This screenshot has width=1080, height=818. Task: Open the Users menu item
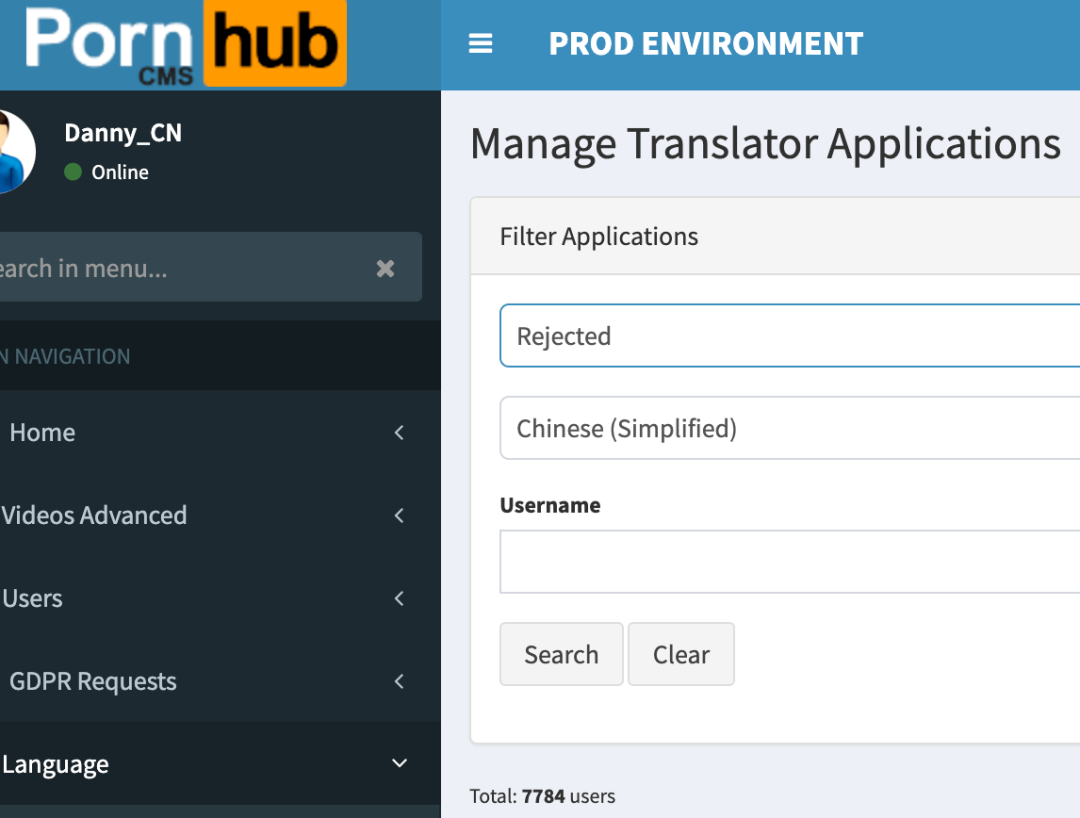(x=33, y=599)
